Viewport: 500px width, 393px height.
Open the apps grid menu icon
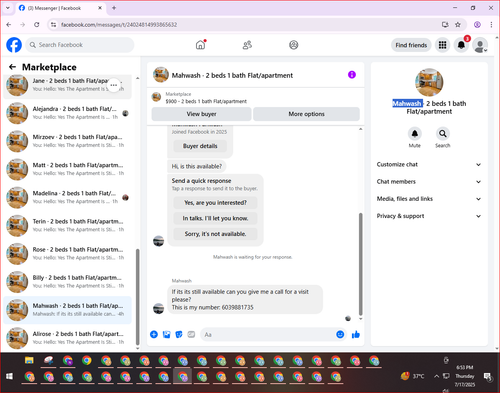[442, 45]
